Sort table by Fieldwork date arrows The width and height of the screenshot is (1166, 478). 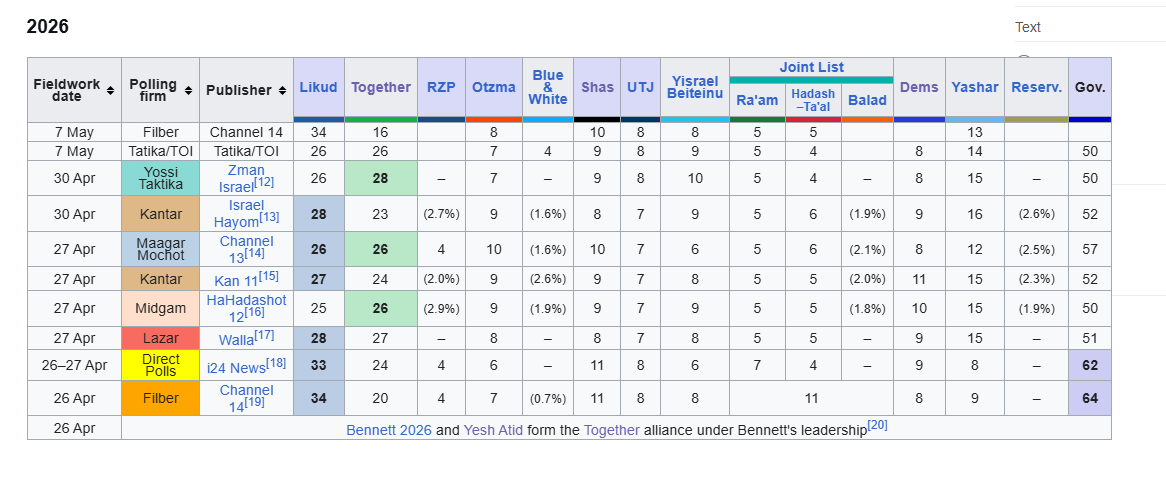point(111,91)
